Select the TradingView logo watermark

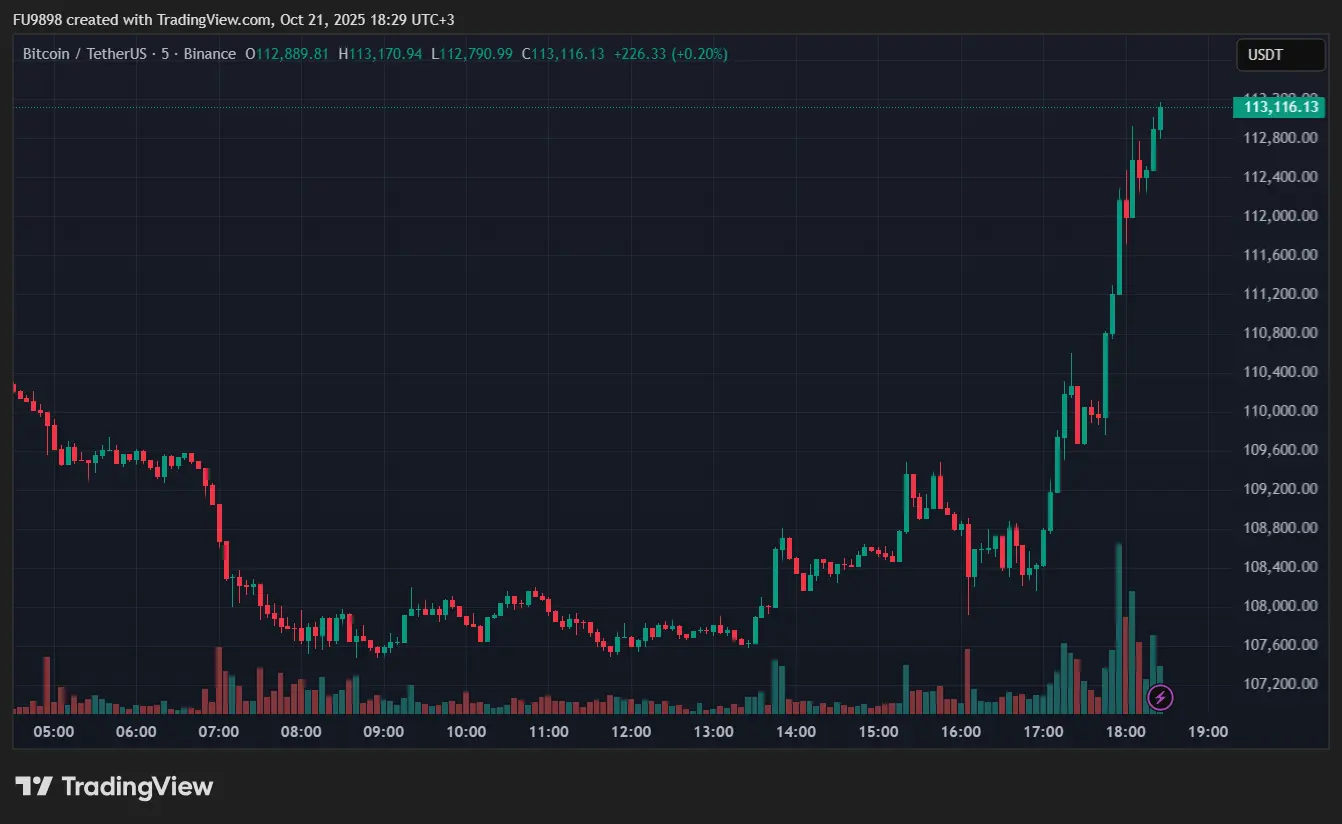click(113, 786)
